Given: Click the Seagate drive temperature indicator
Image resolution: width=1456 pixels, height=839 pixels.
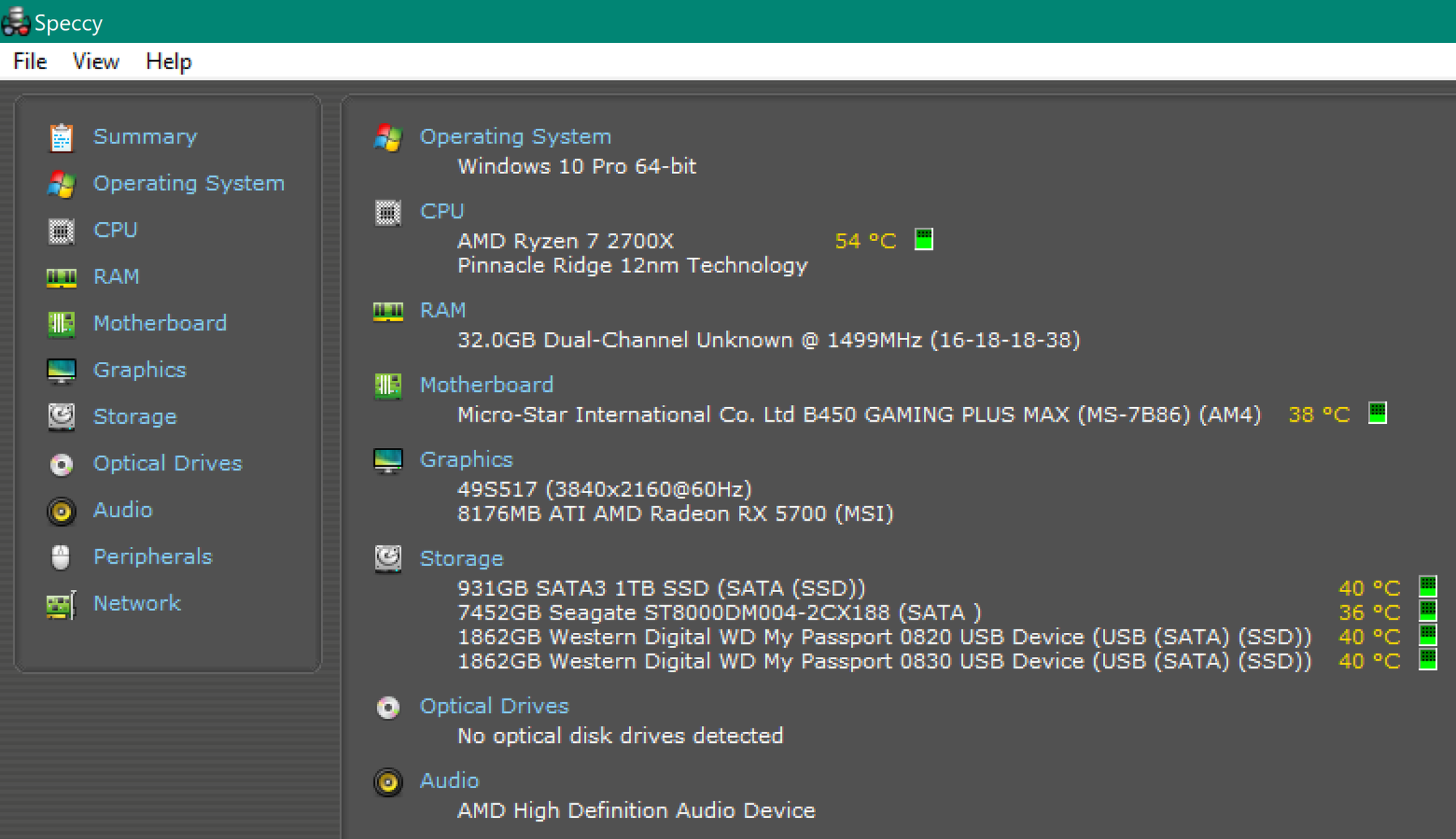Looking at the screenshot, I should [x=1428, y=611].
